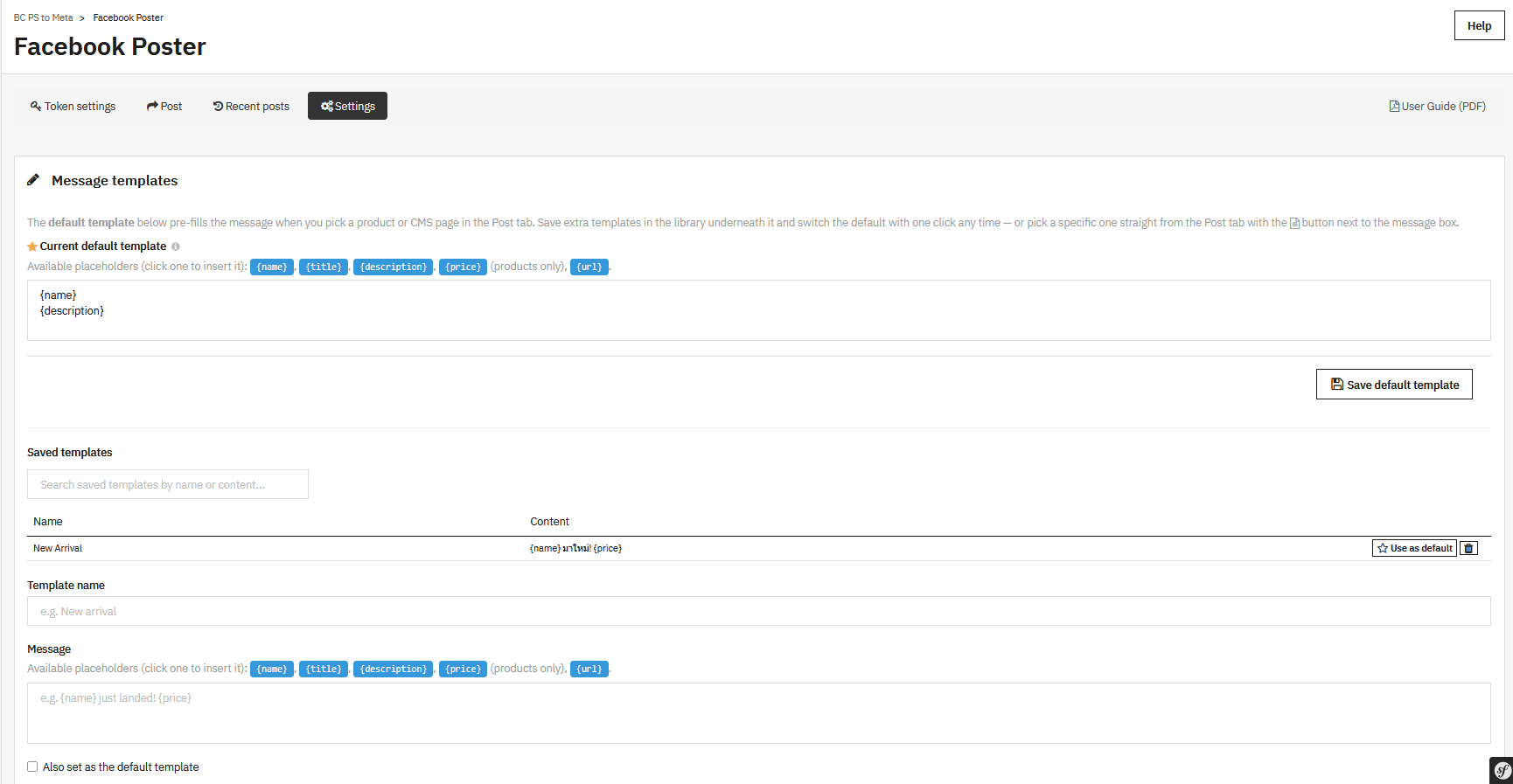Select the 'New Arrival' template name cell
The width and height of the screenshot is (1513, 784).
coord(58,548)
